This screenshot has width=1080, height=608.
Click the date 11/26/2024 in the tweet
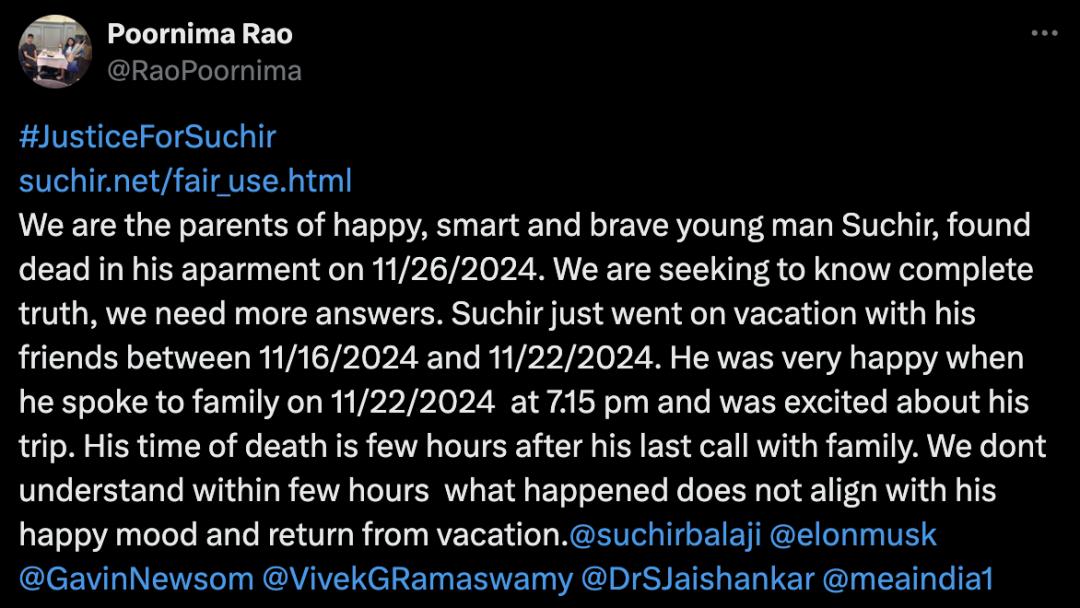click(453, 270)
